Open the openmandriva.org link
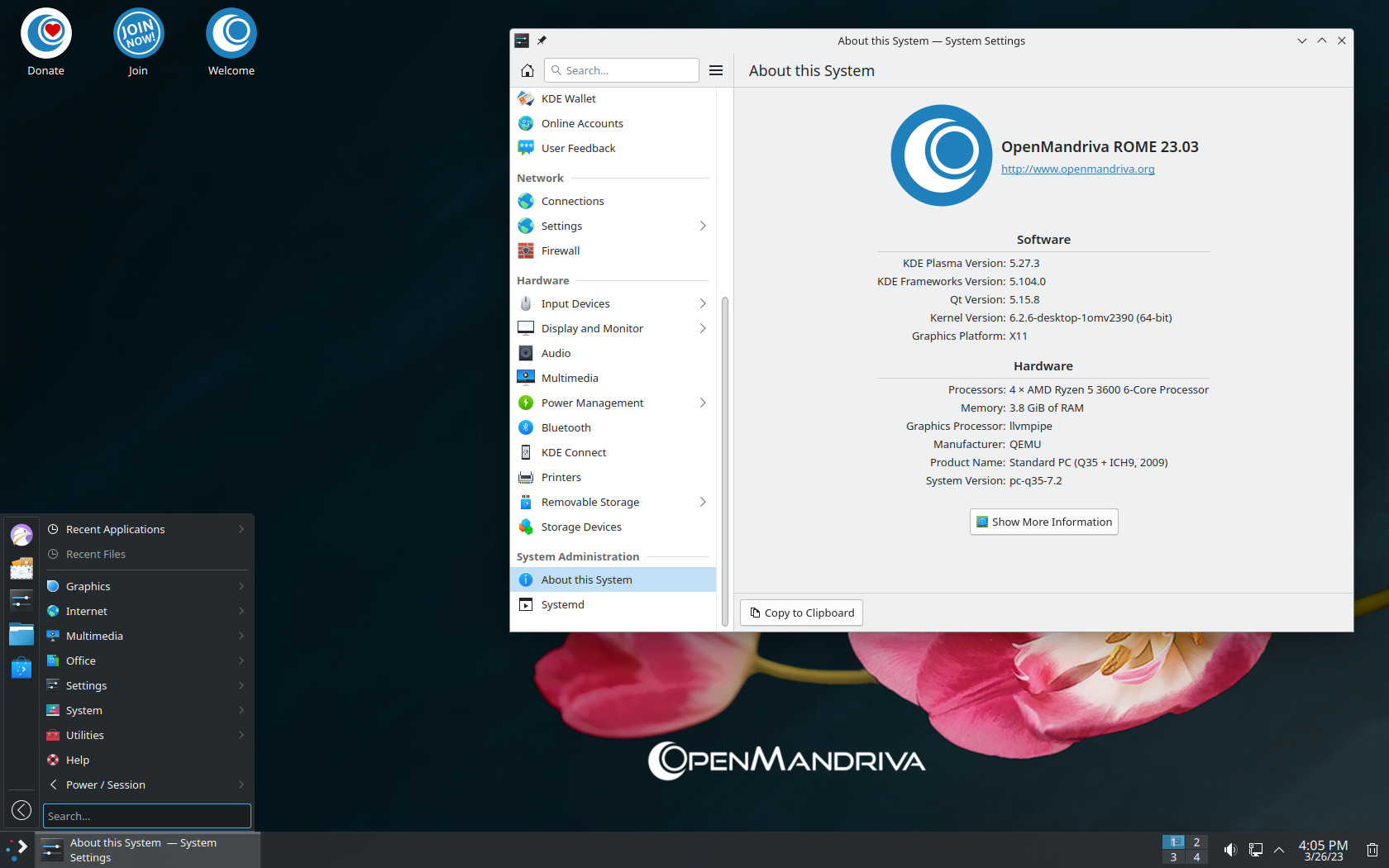 pyautogui.click(x=1077, y=169)
